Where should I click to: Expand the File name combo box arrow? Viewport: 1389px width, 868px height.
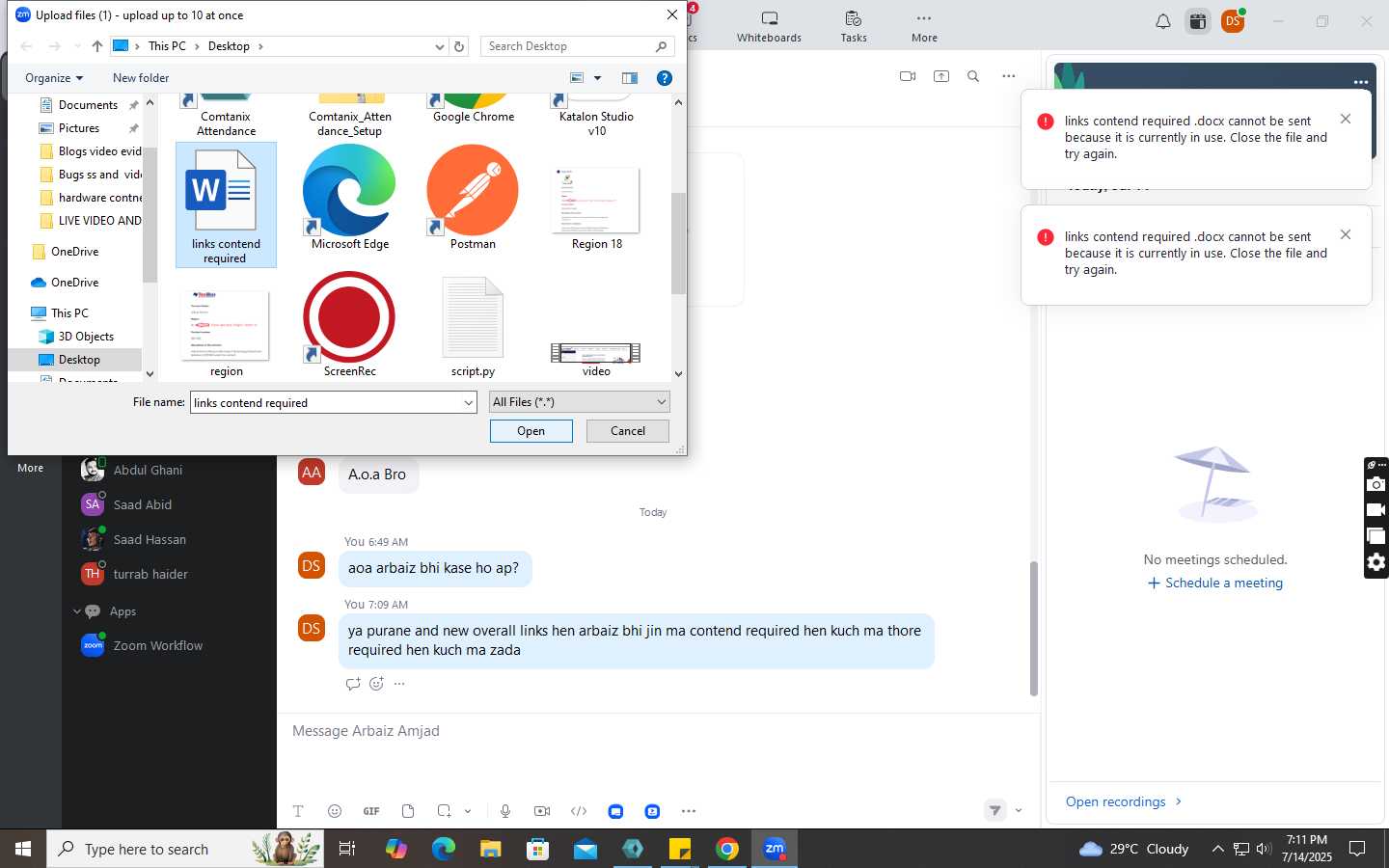(468, 403)
